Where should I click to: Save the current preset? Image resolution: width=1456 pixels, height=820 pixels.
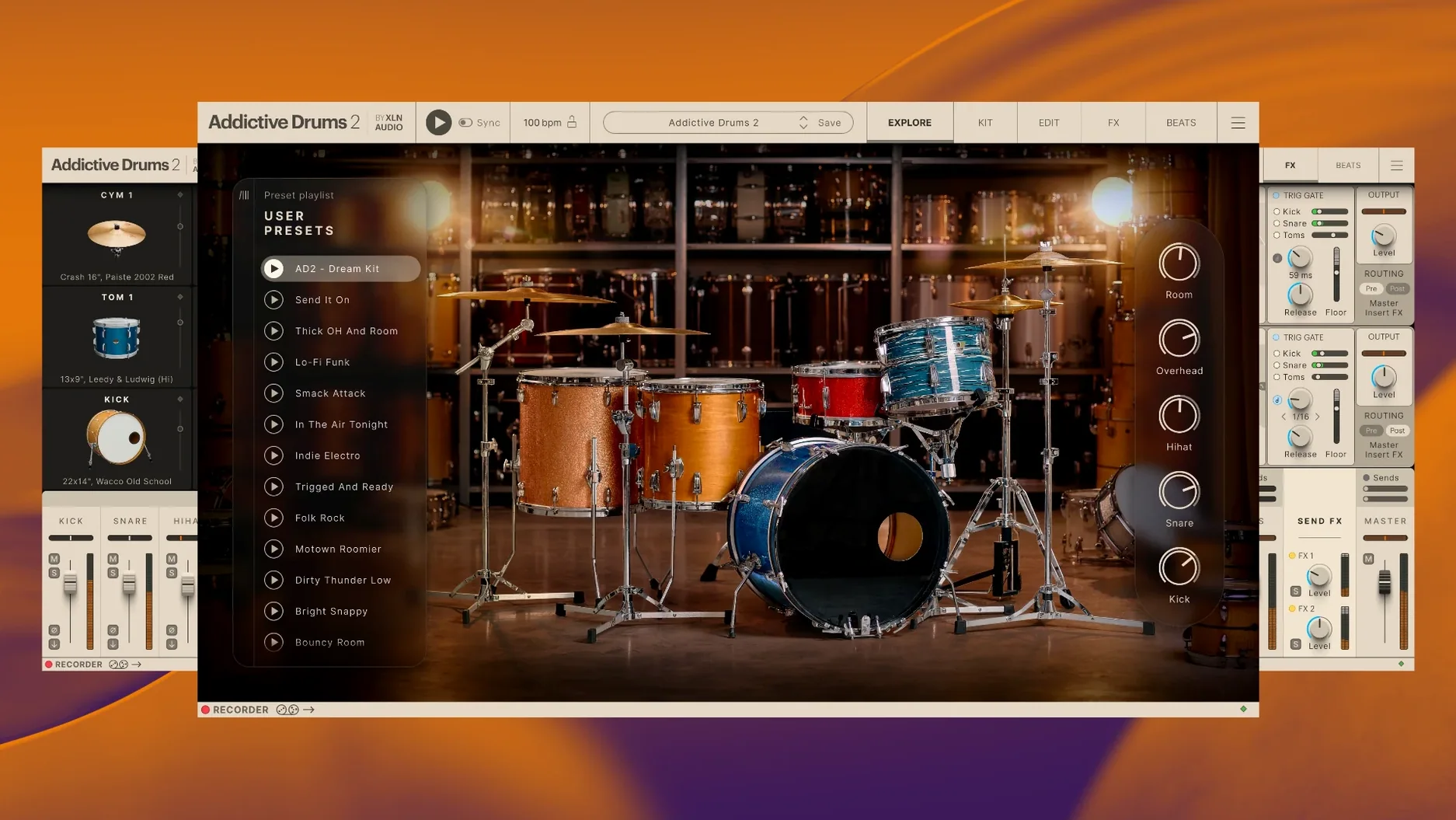coord(829,123)
